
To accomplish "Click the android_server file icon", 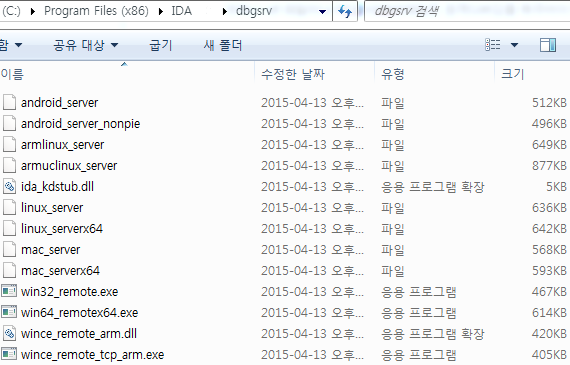I will (9, 102).
